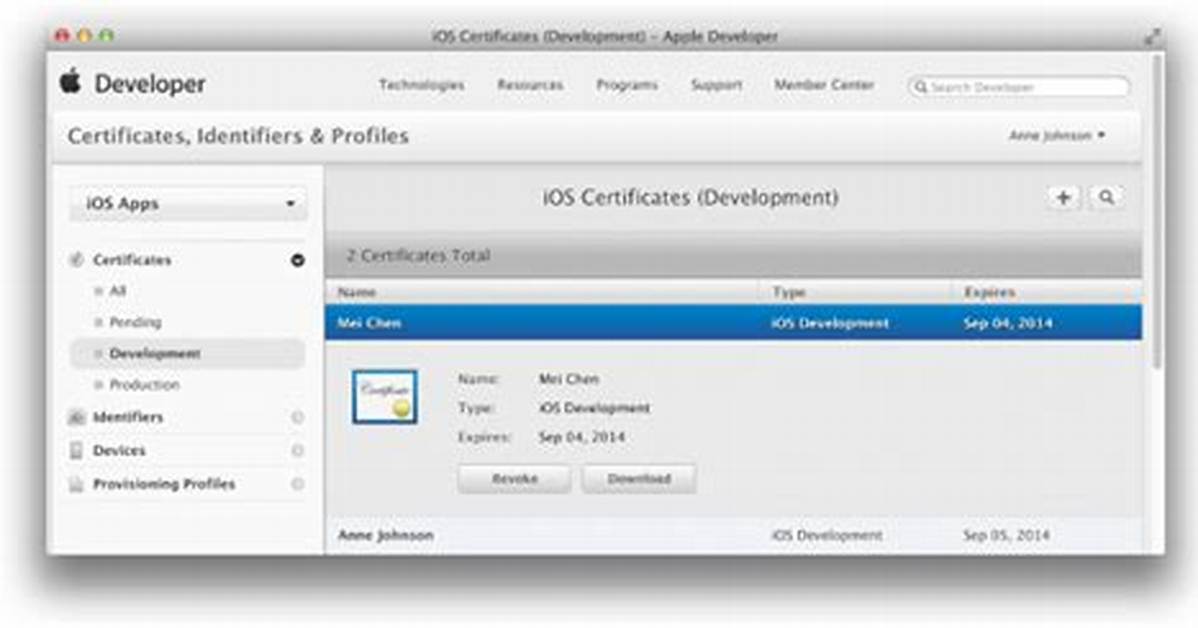1198x628 pixels.
Task: Click the Apple logo icon
Action: point(70,81)
